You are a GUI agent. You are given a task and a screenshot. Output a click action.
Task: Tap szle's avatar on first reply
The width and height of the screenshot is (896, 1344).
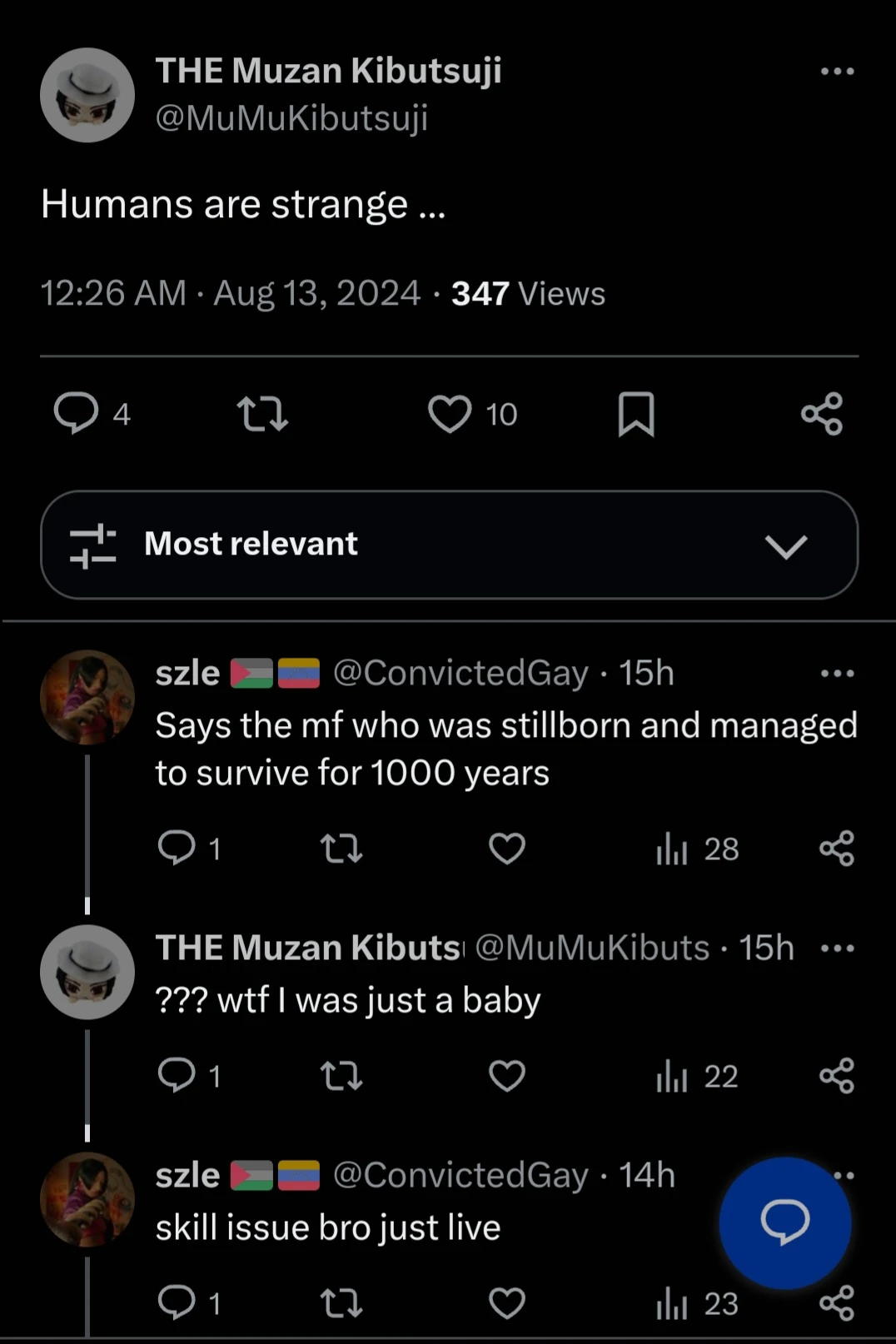pyautogui.click(x=87, y=697)
